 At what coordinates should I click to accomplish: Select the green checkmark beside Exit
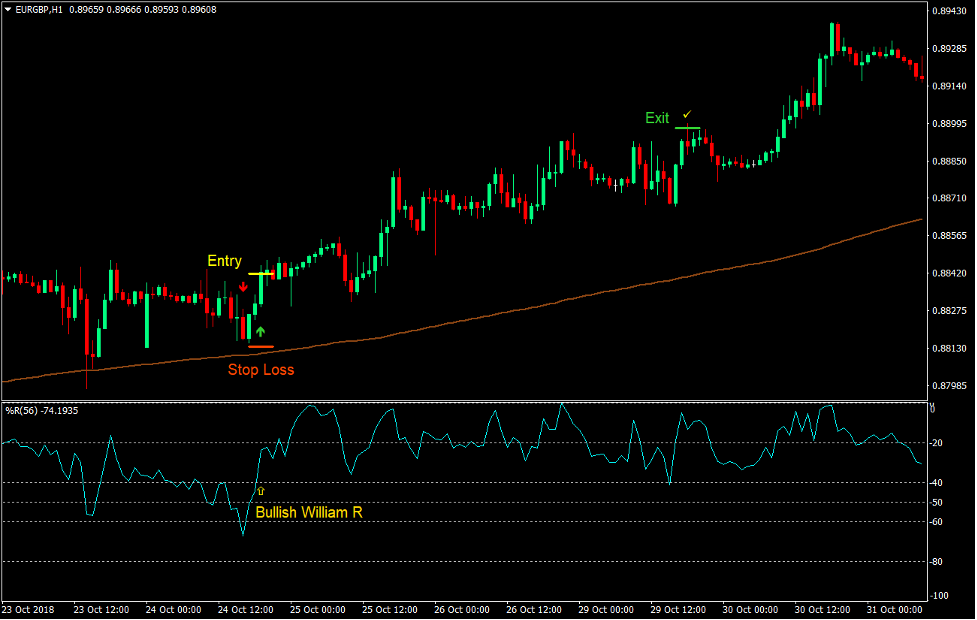686,114
